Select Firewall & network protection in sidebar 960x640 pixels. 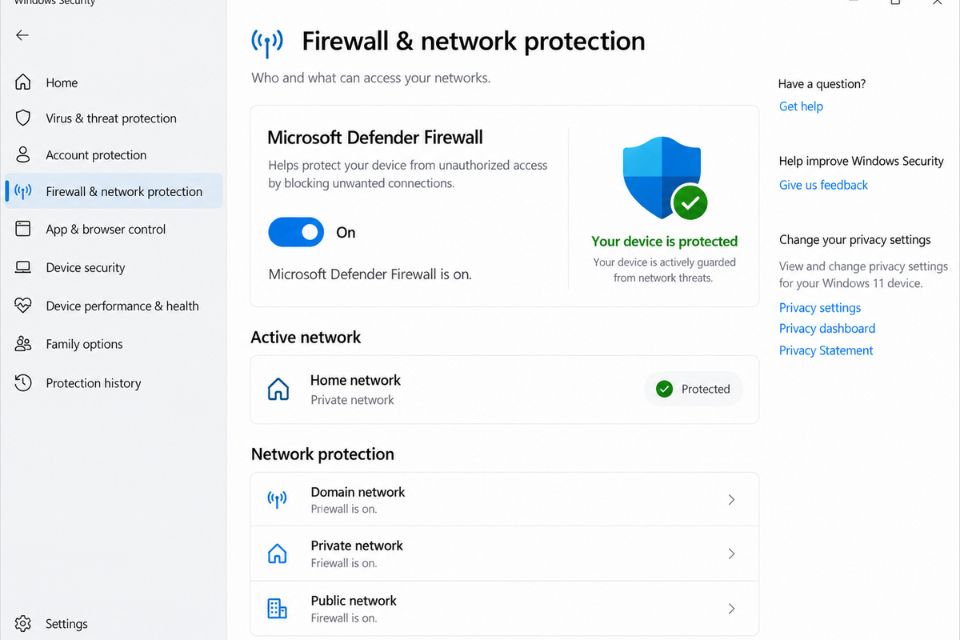(x=114, y=191)
